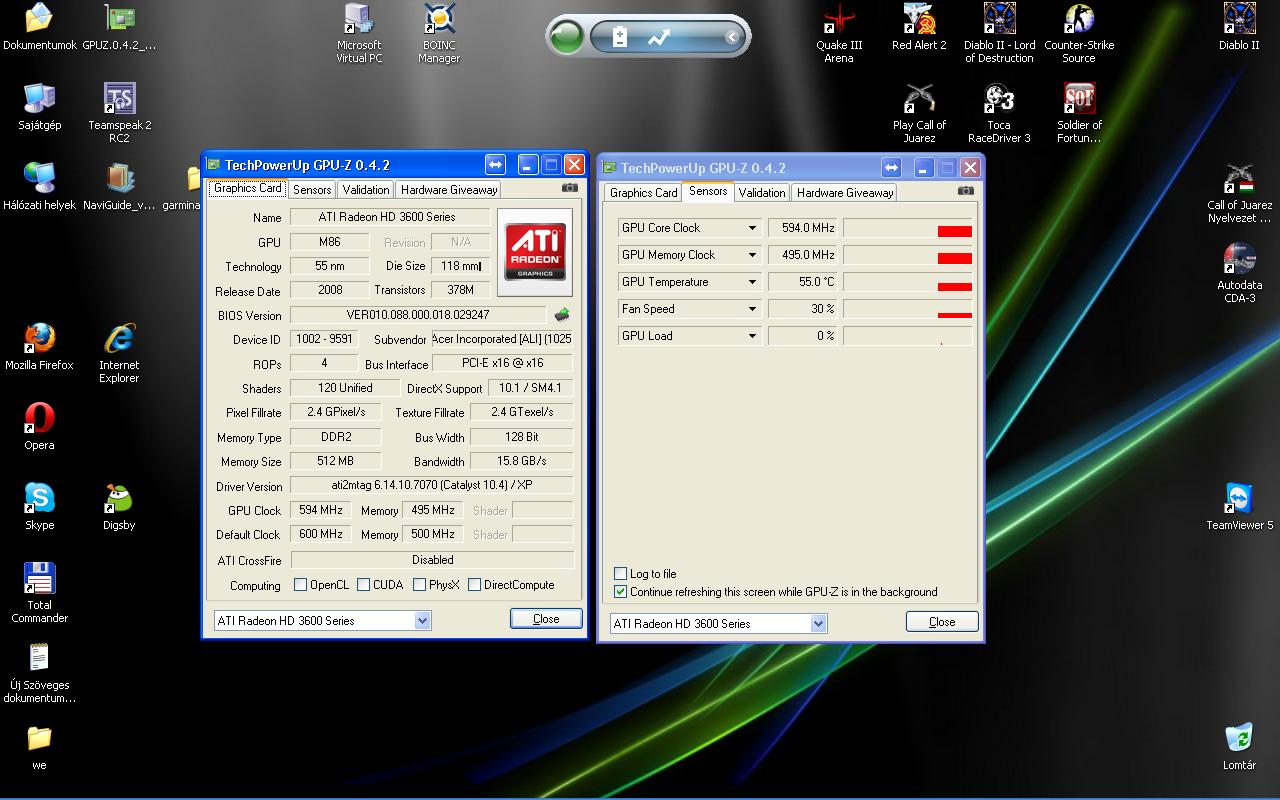Expand GPU Memory Clock sensor dropdown

[x=752, y=255]
